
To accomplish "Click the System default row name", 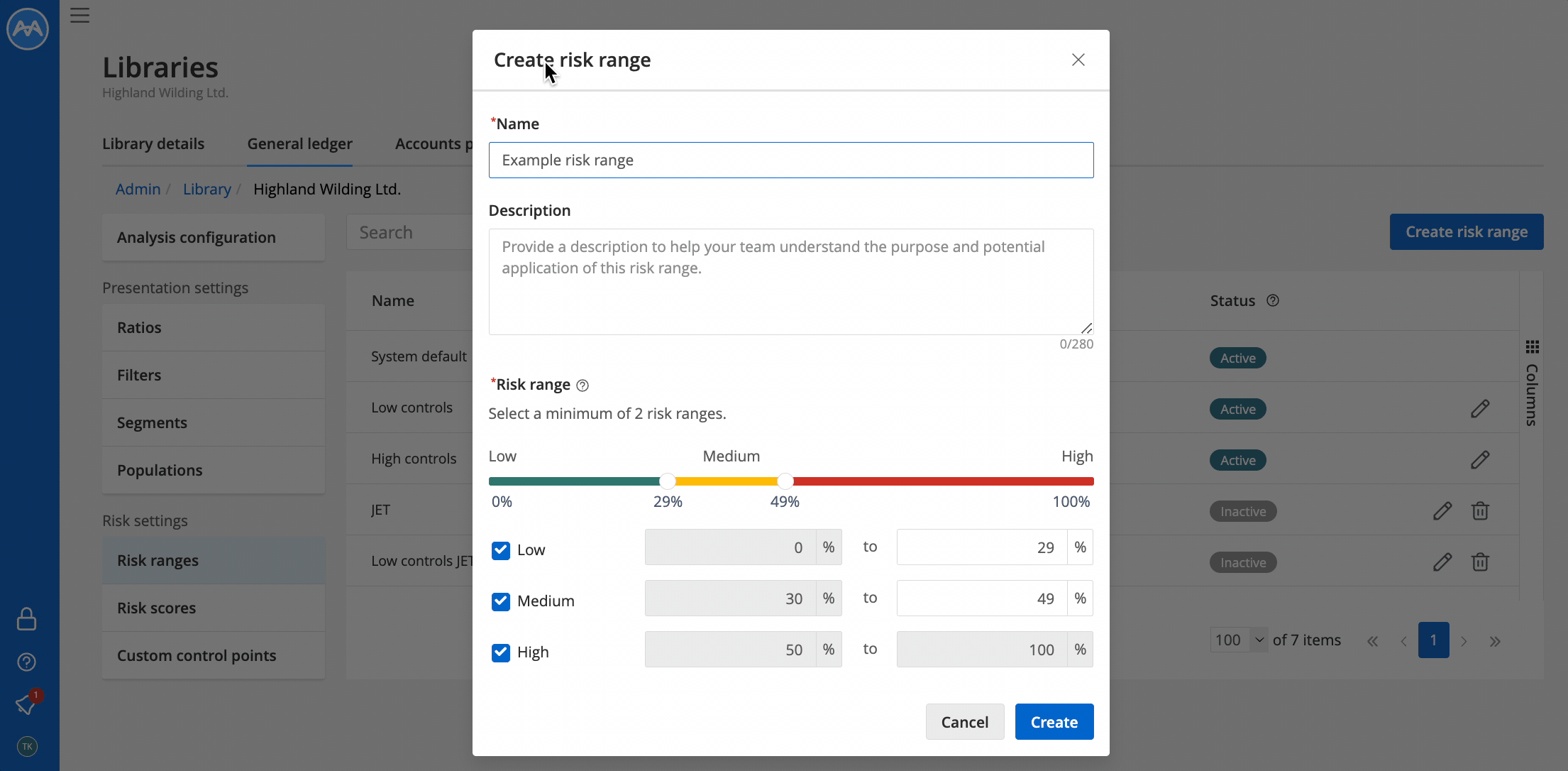I will coord(419,356).
